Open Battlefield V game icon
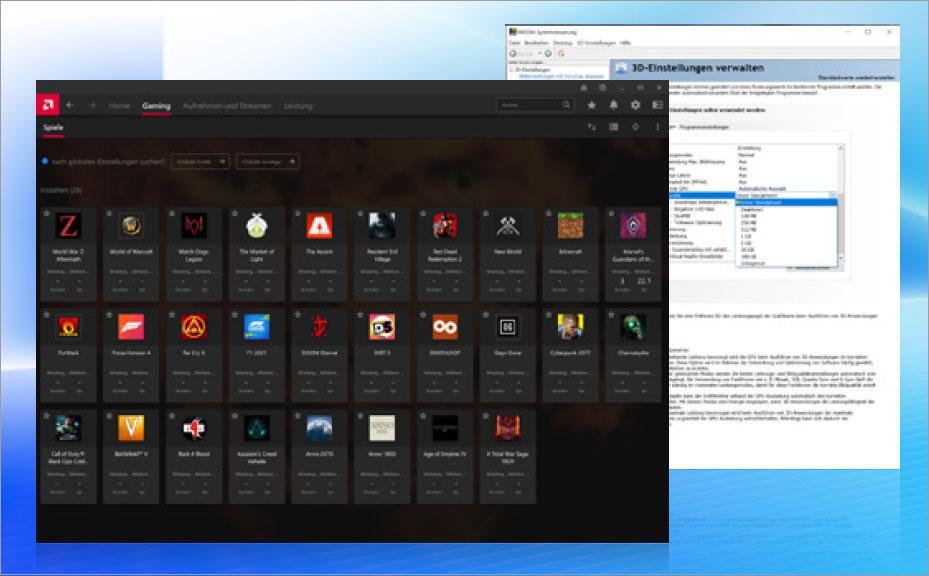 coord(131,428)
